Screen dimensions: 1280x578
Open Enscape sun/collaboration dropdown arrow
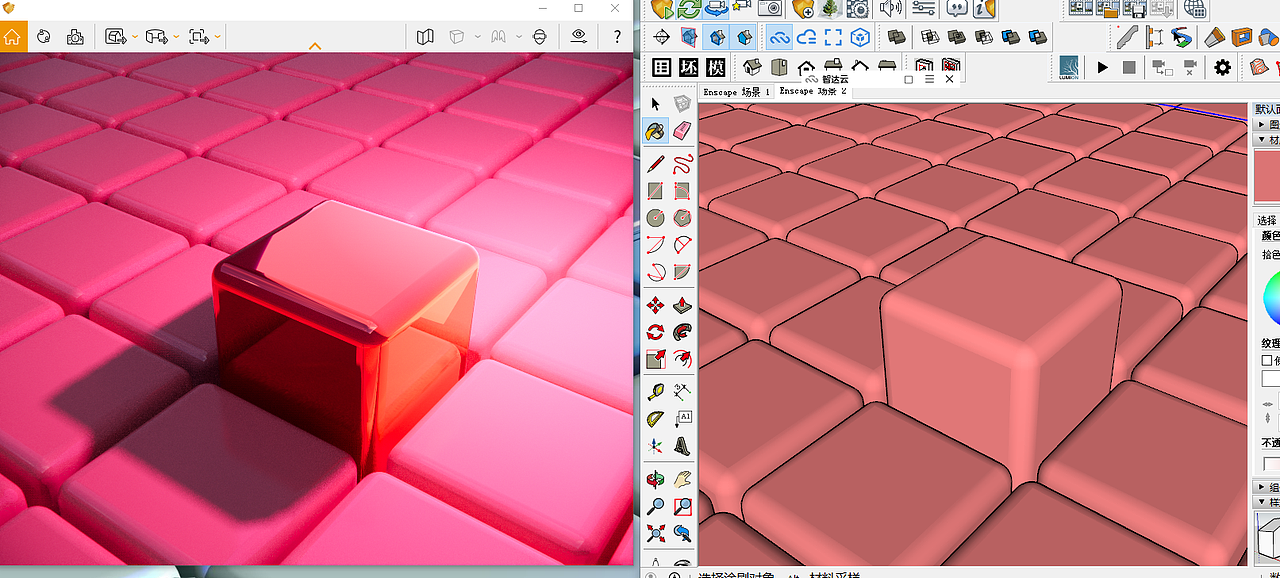(520, 37)
